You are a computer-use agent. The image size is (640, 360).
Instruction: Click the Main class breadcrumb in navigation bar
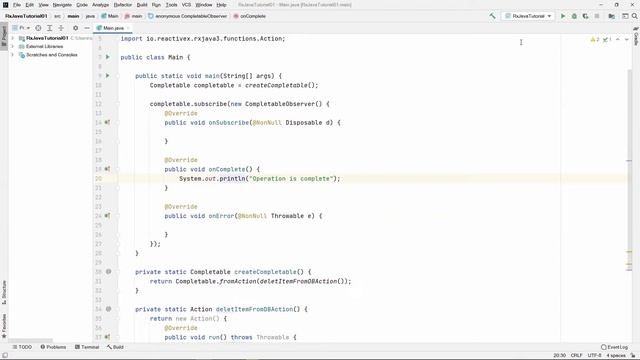[109, 16]
